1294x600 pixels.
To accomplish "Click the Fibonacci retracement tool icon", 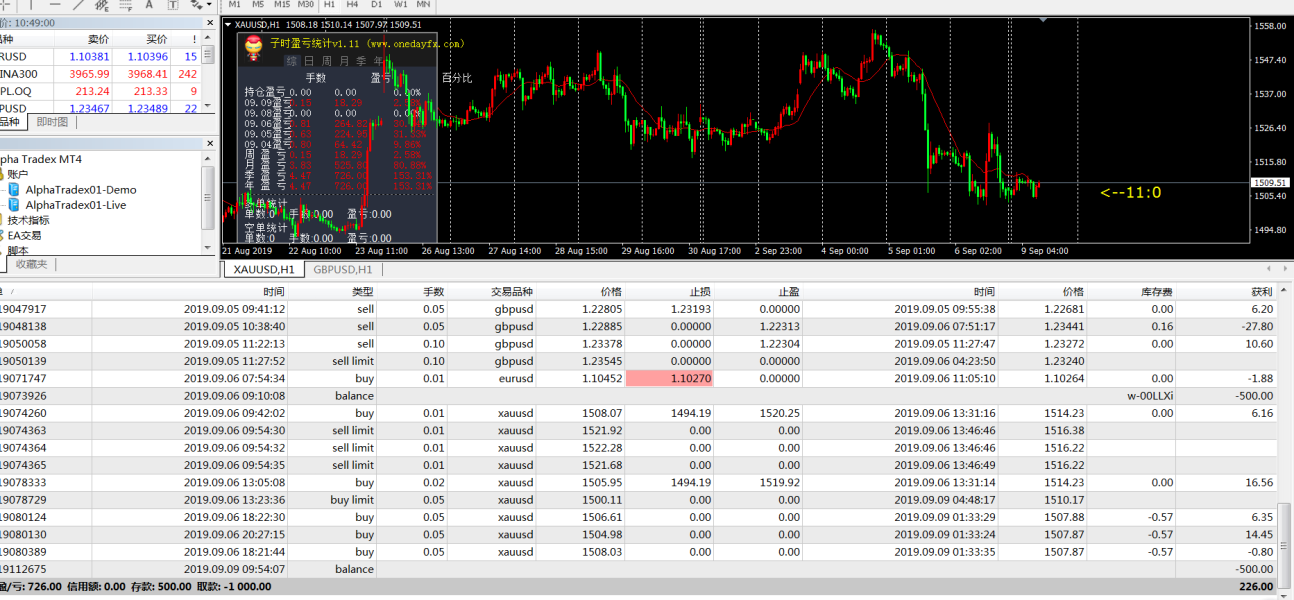I will [x=124, y=5].
